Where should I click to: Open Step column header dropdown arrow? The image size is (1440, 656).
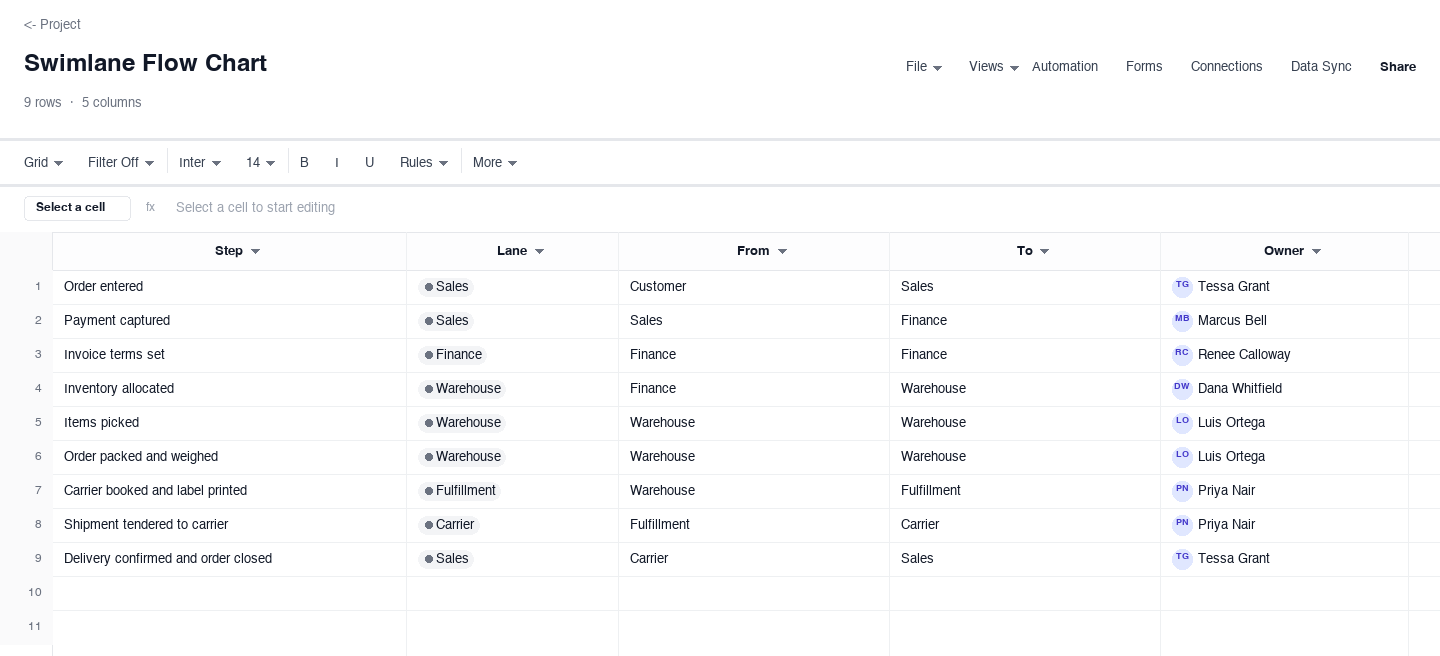tap(255, 252)
